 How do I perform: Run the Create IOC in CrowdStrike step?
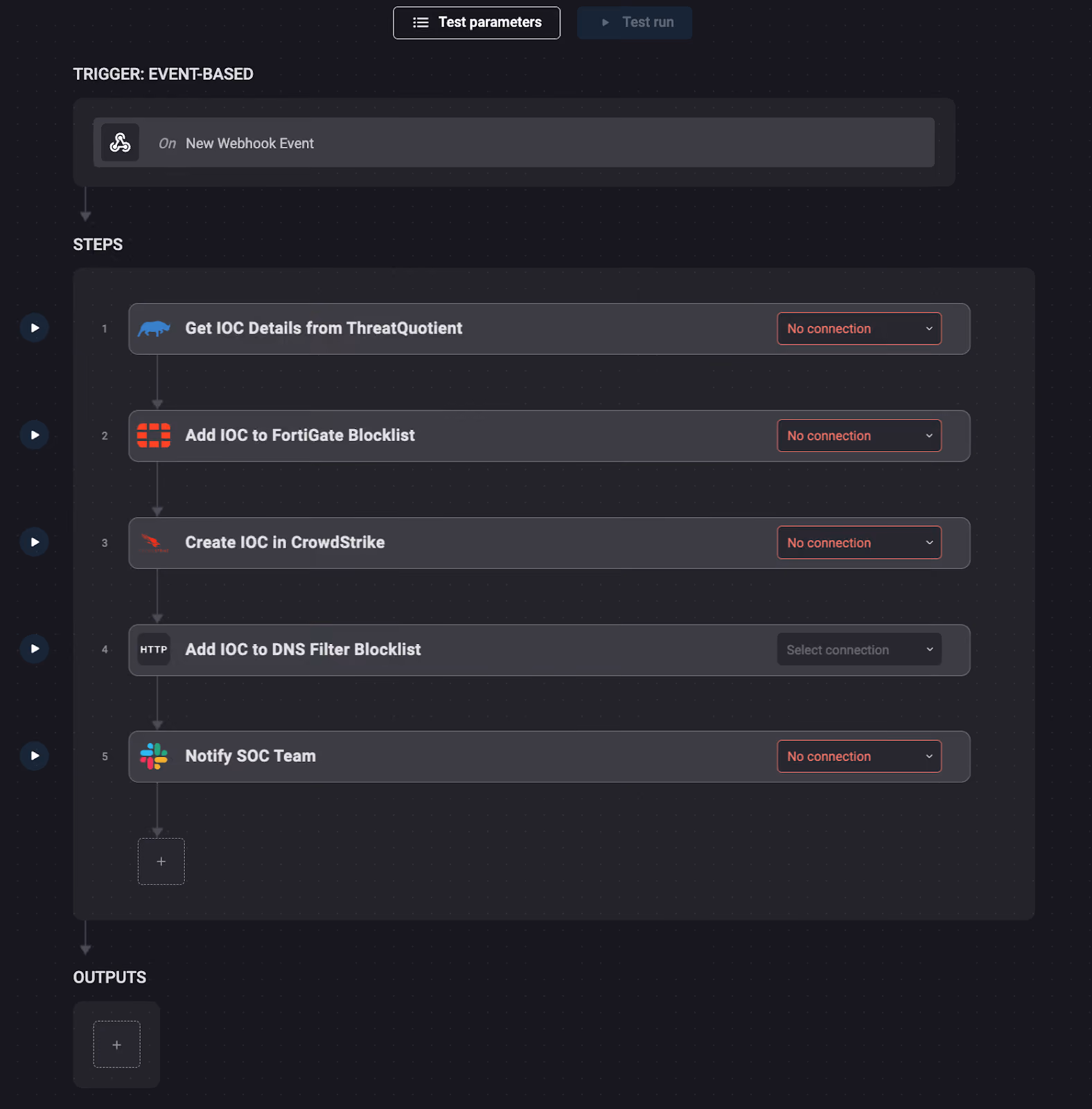point(35,542)
